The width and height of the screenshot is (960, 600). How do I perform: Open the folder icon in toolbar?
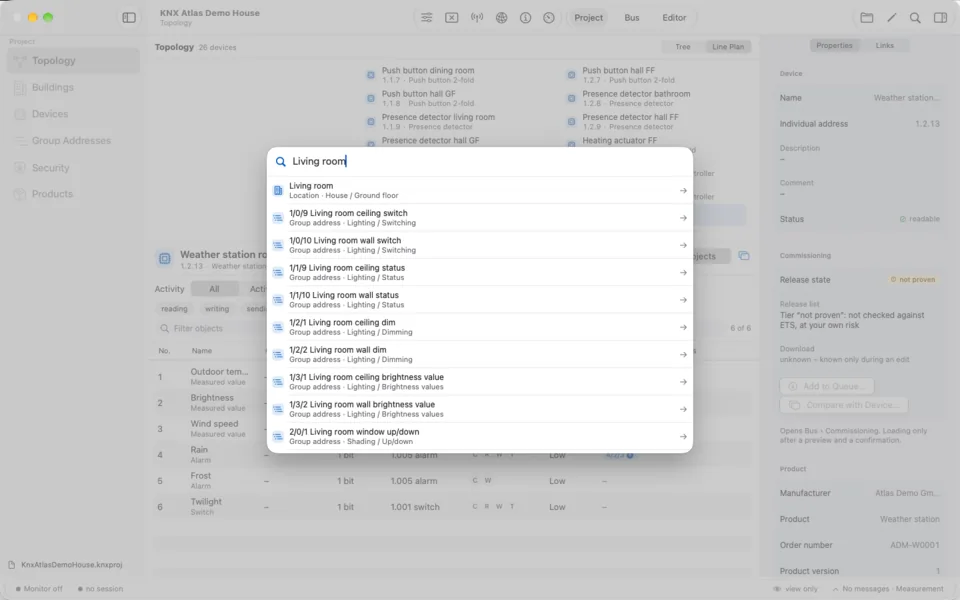tap(867, 18)
